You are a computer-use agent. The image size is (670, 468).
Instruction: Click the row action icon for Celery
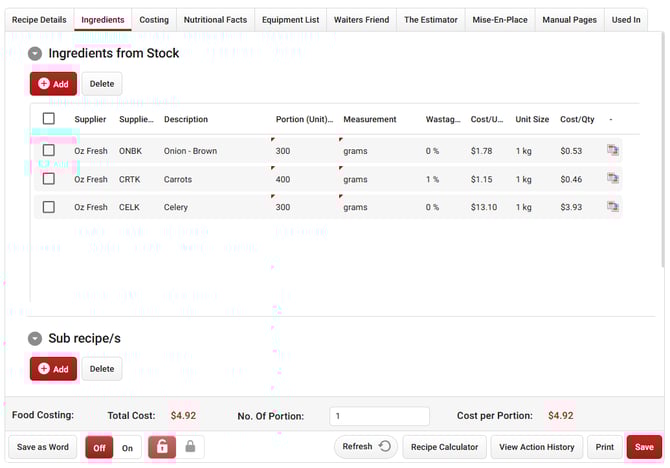pyautogui.click(x=613, y=207)
